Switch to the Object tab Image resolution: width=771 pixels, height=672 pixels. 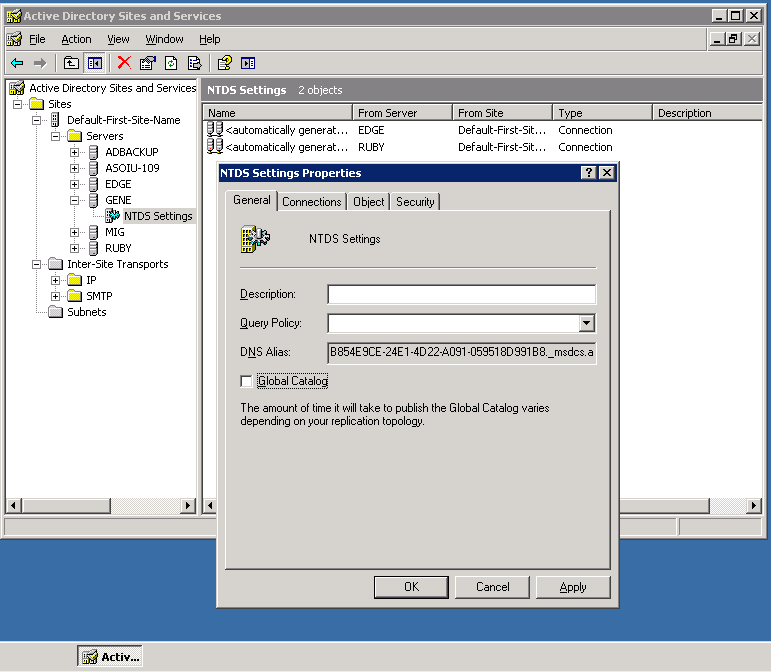[368, 202]
